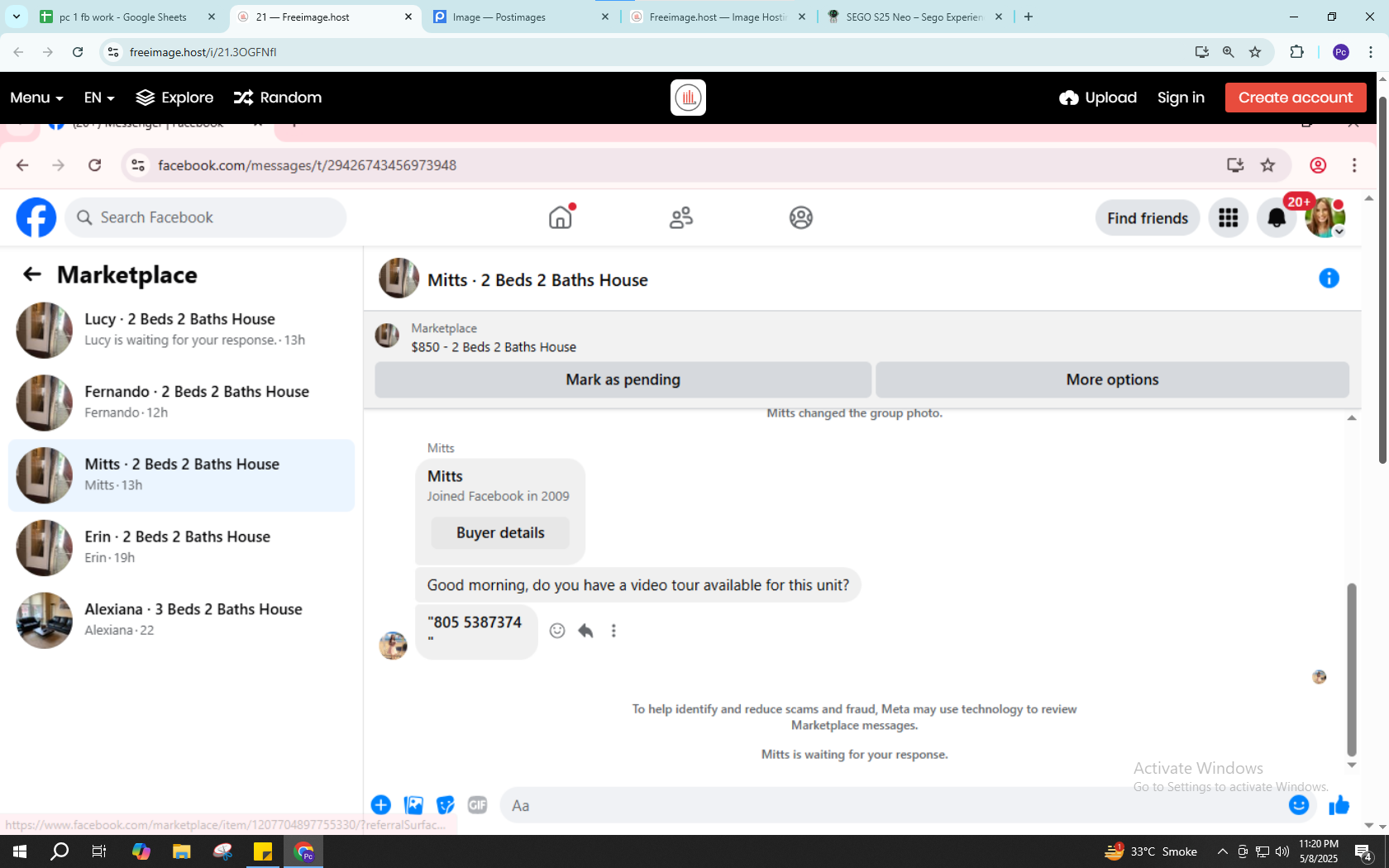Switch to the pc 1 fb work Google Sheets tab

click(128, 17)
